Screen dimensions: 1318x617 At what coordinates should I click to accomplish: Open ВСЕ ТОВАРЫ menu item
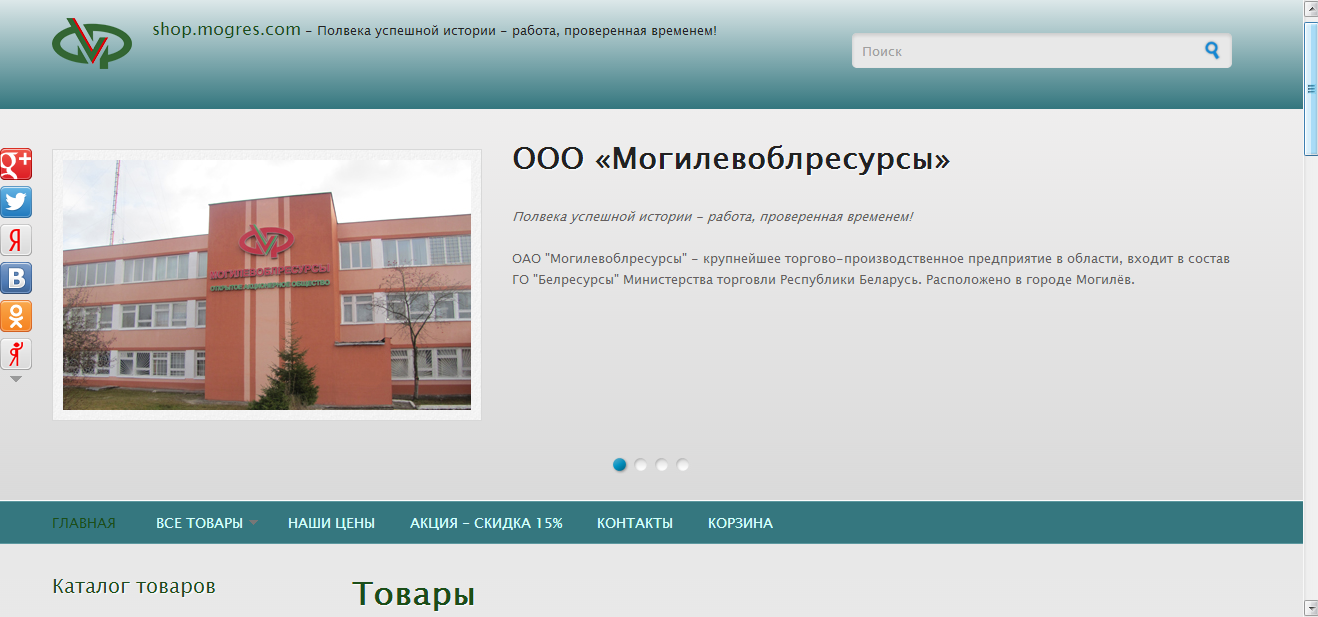pyautogui.click(x=199, y=523)
